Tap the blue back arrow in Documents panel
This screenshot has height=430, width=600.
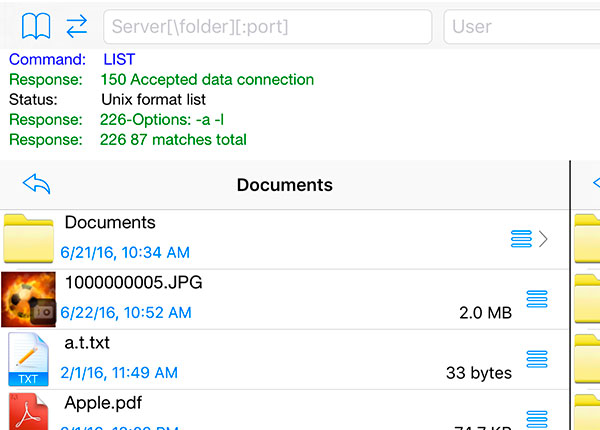tap(36, 184)
